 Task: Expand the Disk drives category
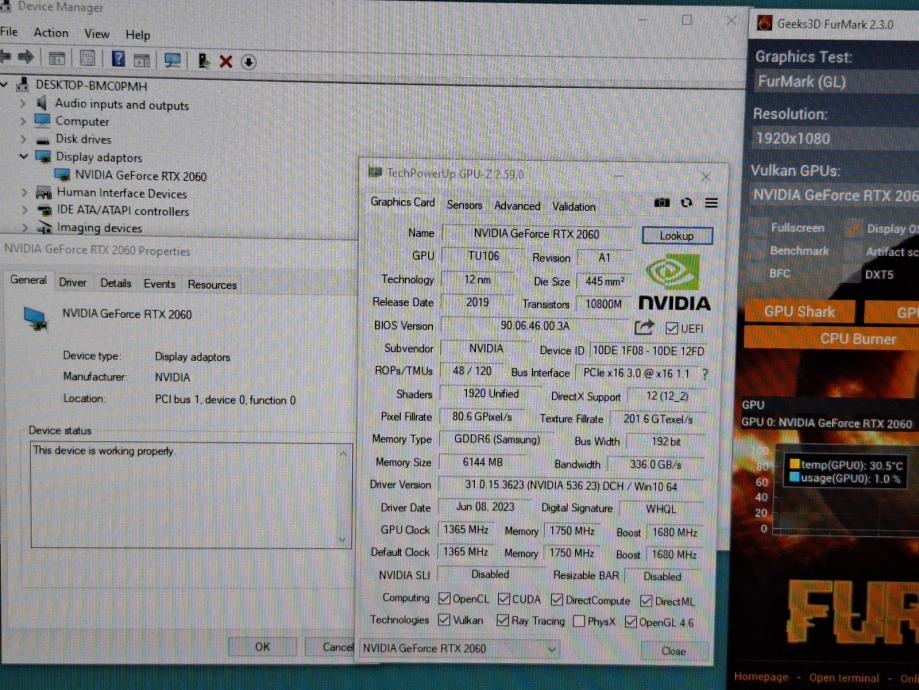23,139
